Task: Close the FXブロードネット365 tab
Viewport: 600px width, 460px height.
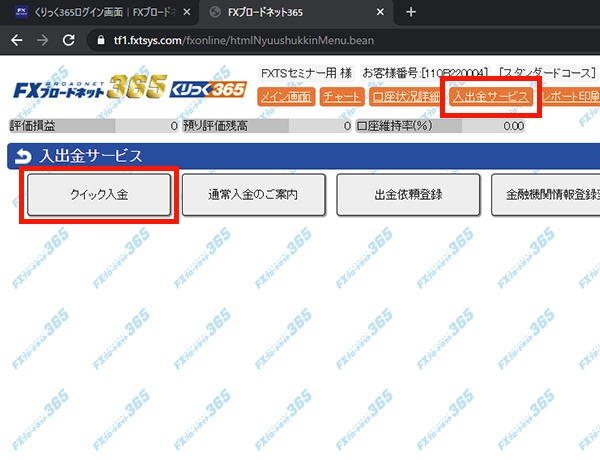Action: (x=379, y=12)
